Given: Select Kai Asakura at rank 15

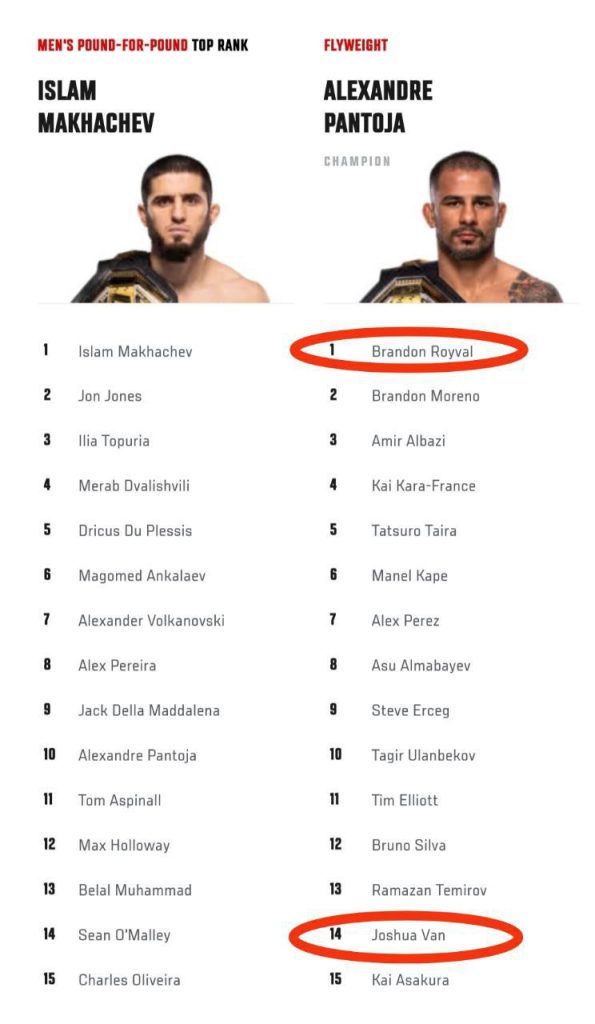Looking at the screenshot, I should click(410, 980).
